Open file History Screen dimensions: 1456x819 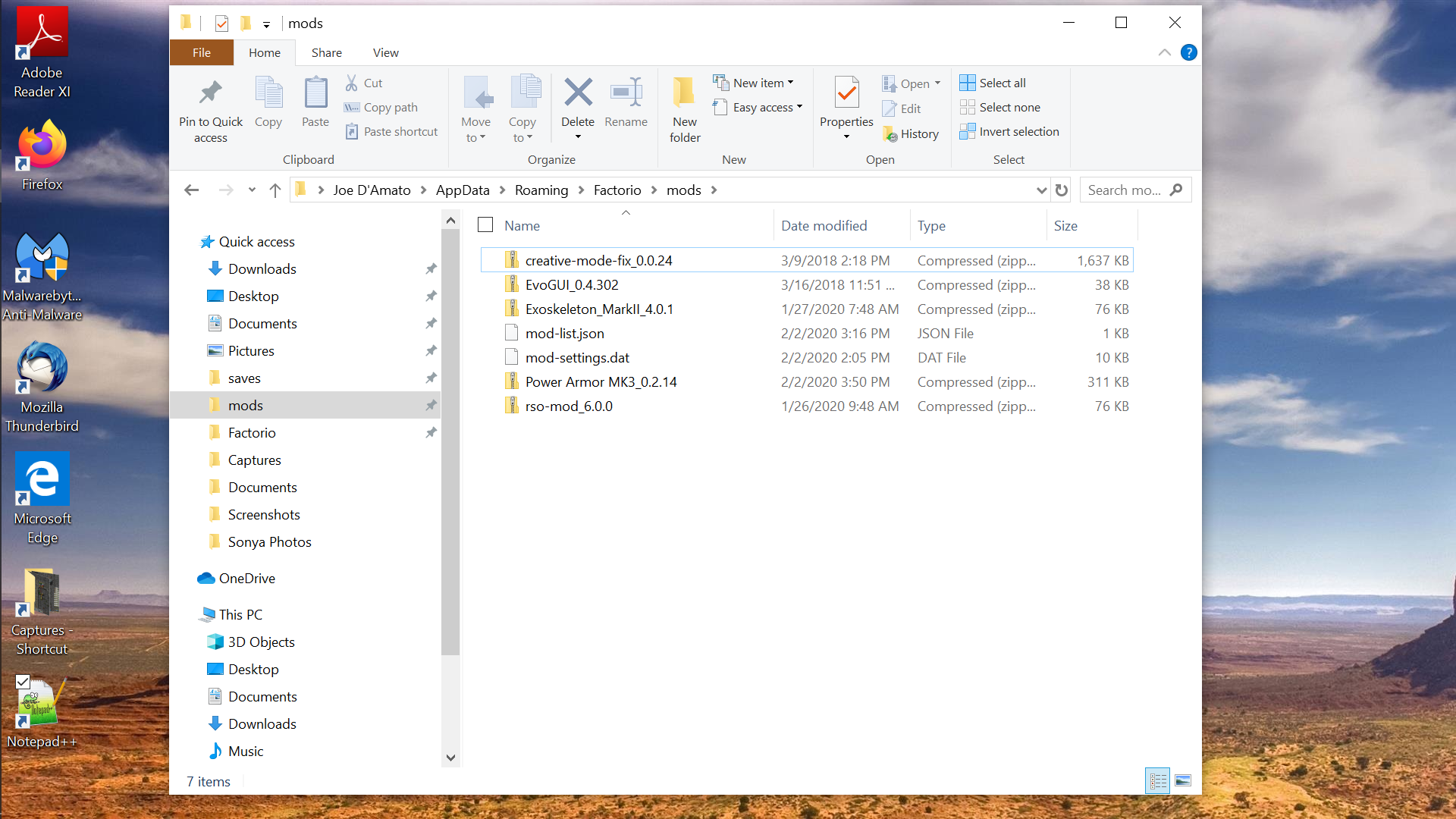coord(911,133)
